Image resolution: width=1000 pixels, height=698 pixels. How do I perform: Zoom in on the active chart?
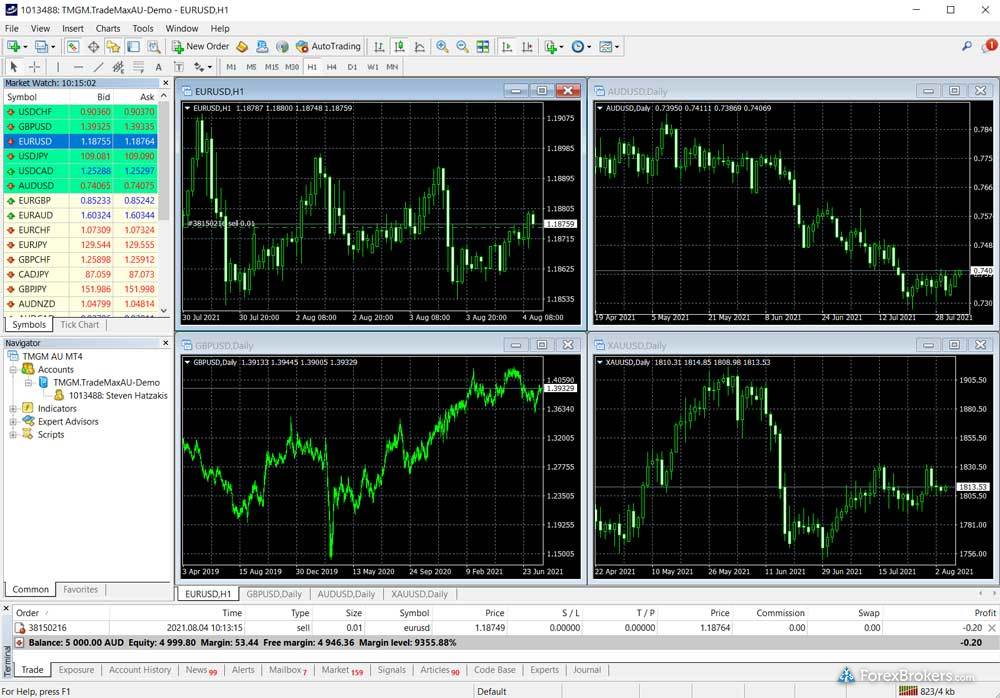[442, 46]
